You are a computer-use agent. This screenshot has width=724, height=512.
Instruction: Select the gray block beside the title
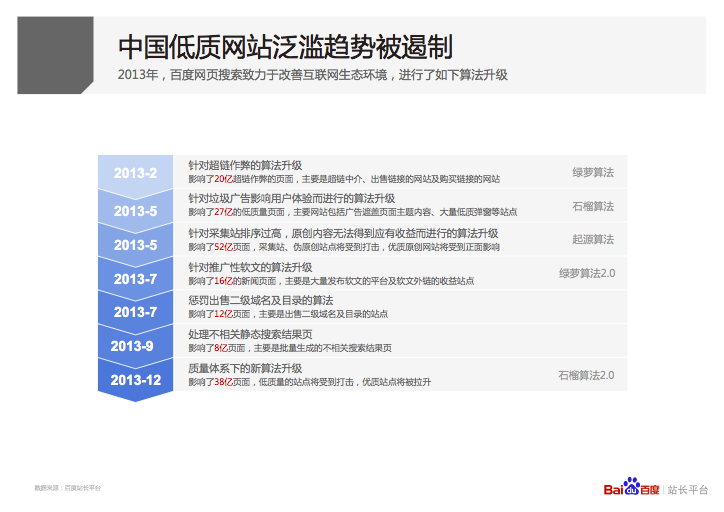[55, 55]
